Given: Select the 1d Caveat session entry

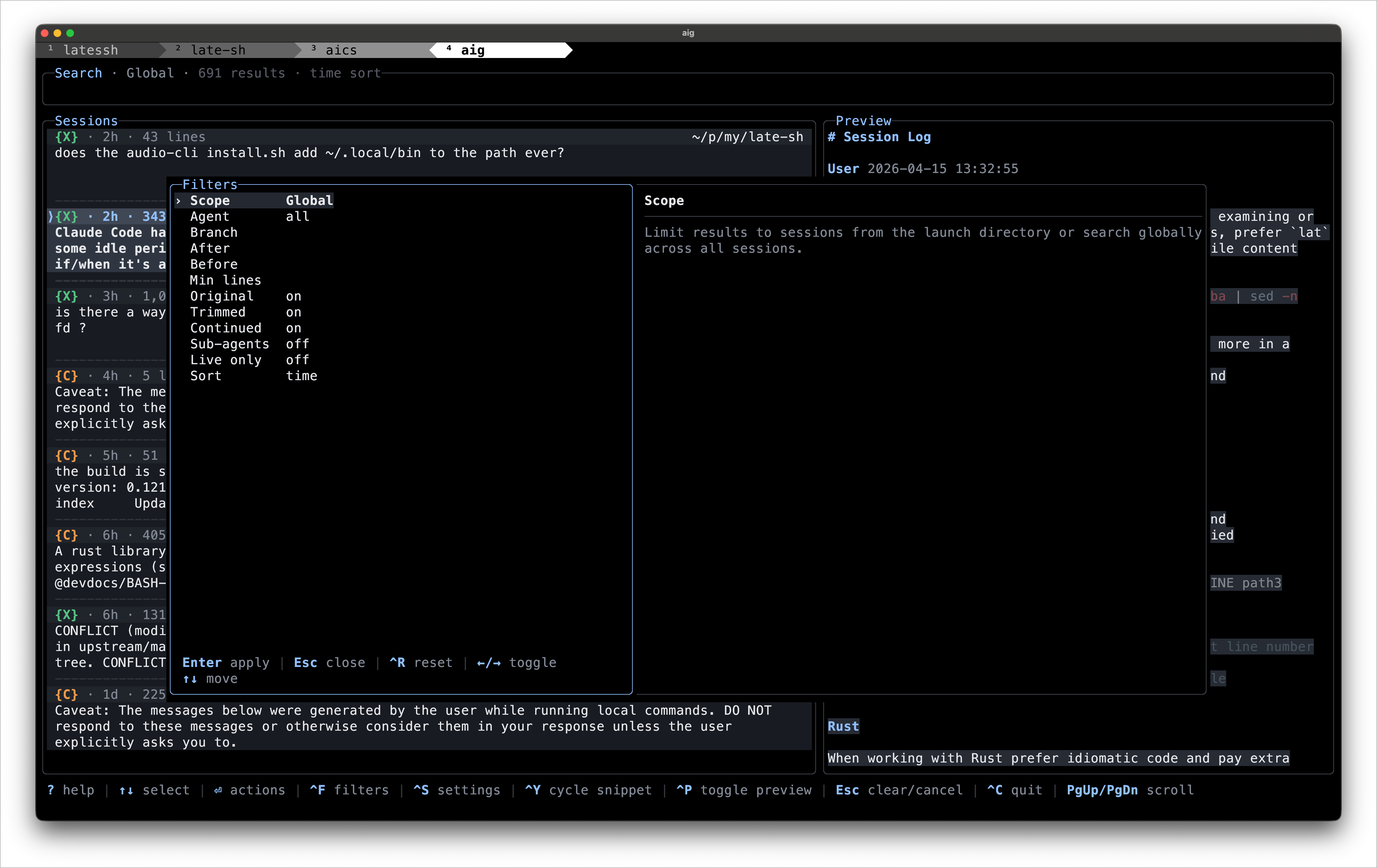Looking at the screenshot, I should (x=429, y=719).
